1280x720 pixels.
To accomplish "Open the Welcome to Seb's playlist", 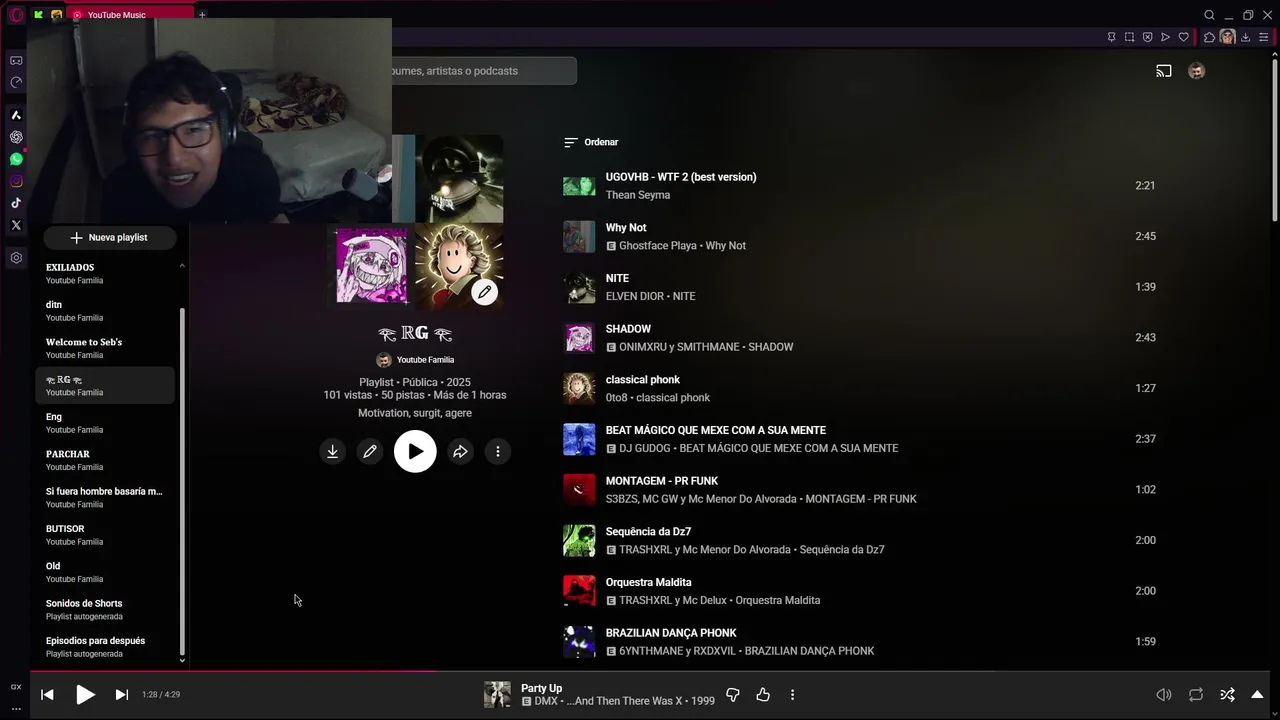I will (x=105, y=348).
